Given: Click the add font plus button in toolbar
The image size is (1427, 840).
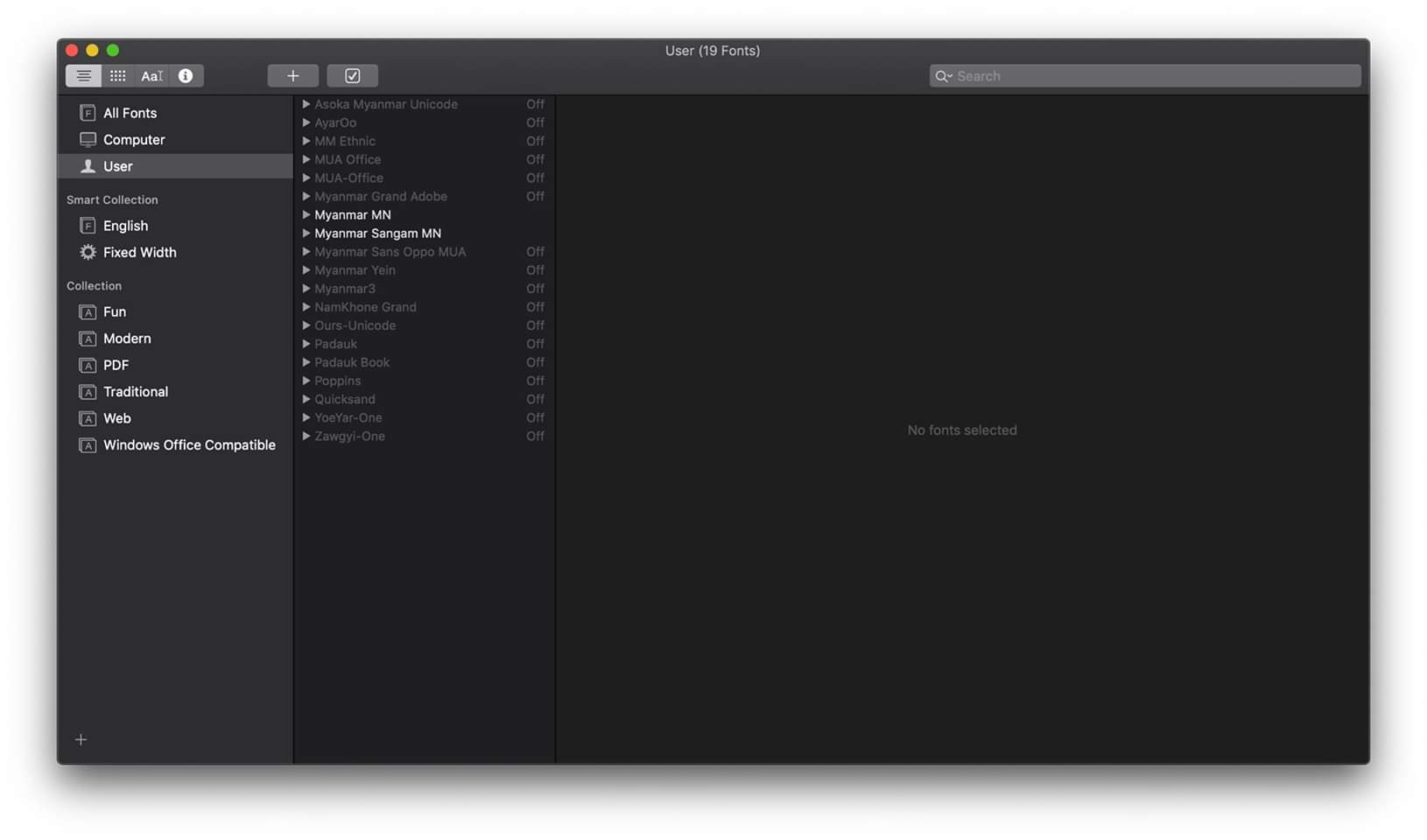Looking at the screenshot, I should 293,76.
